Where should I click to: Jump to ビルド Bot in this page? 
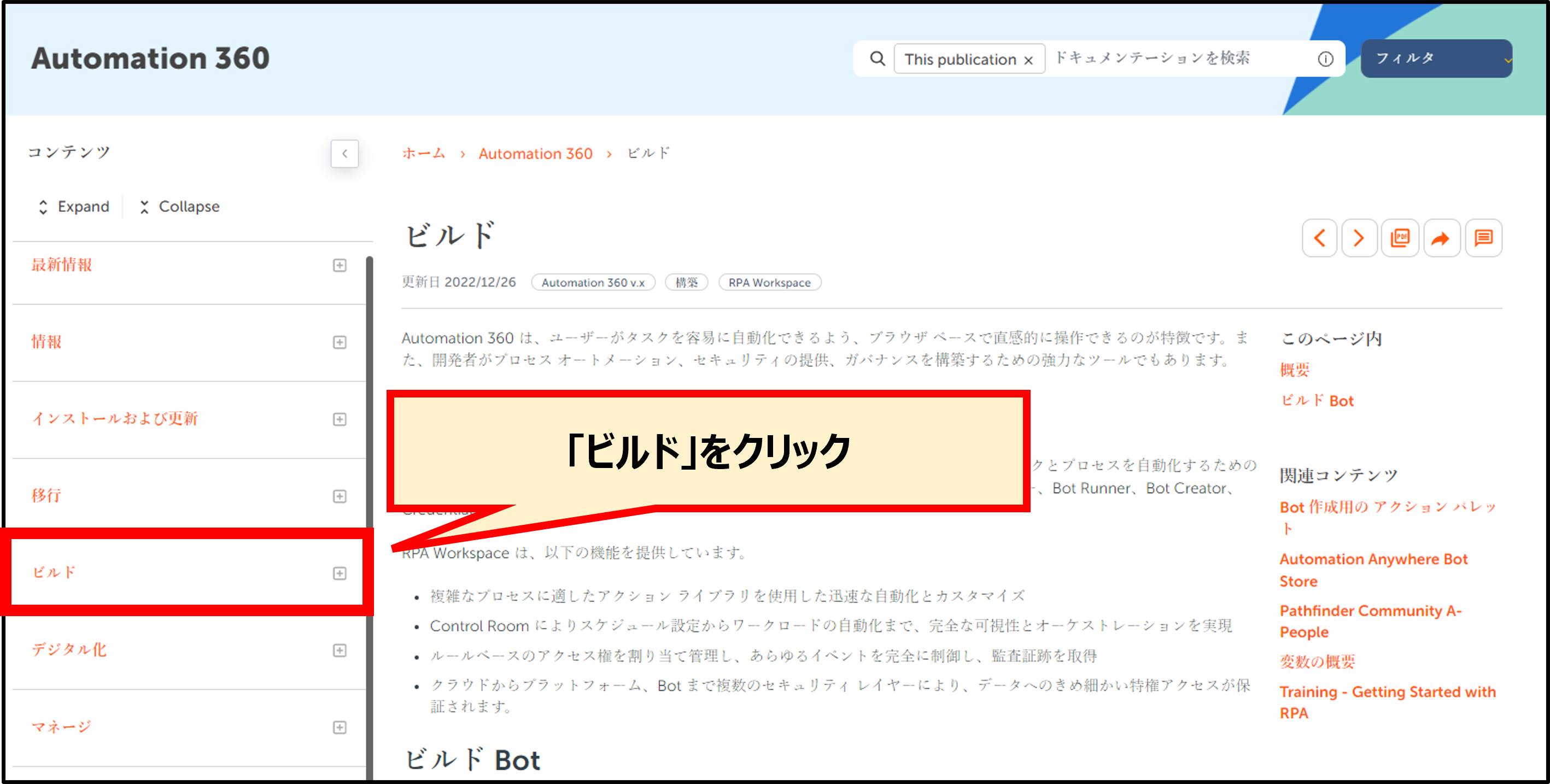click(1317, 401)
